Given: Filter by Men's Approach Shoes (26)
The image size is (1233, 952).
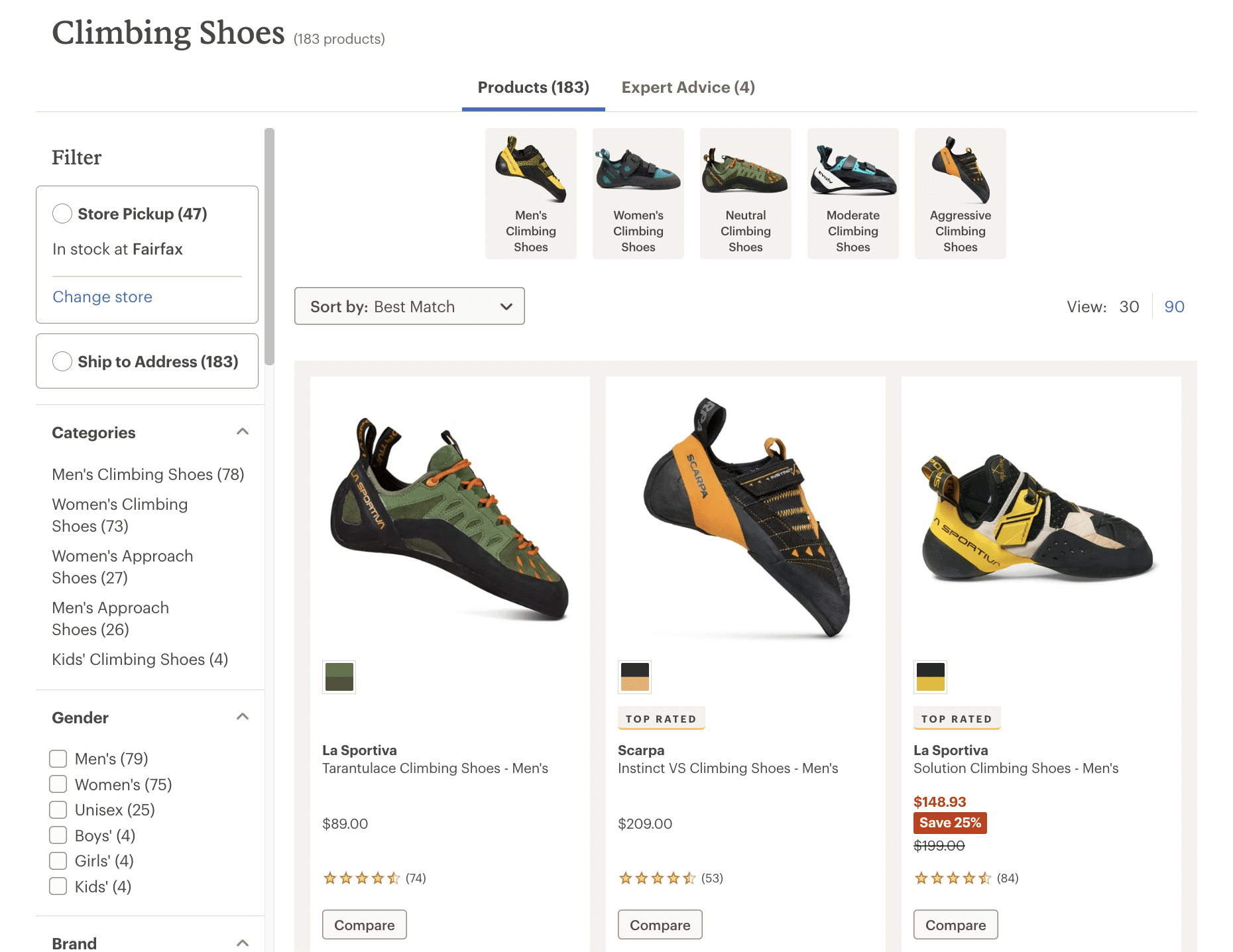Looking at the screenshot, I should tap(111, 619).
